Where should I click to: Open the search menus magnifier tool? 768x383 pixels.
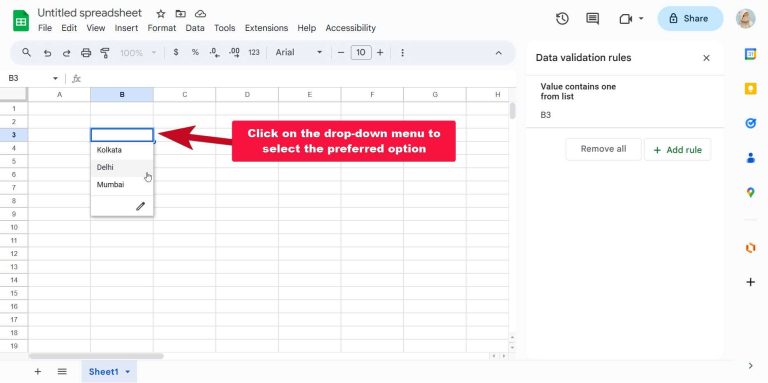point(27,52)
